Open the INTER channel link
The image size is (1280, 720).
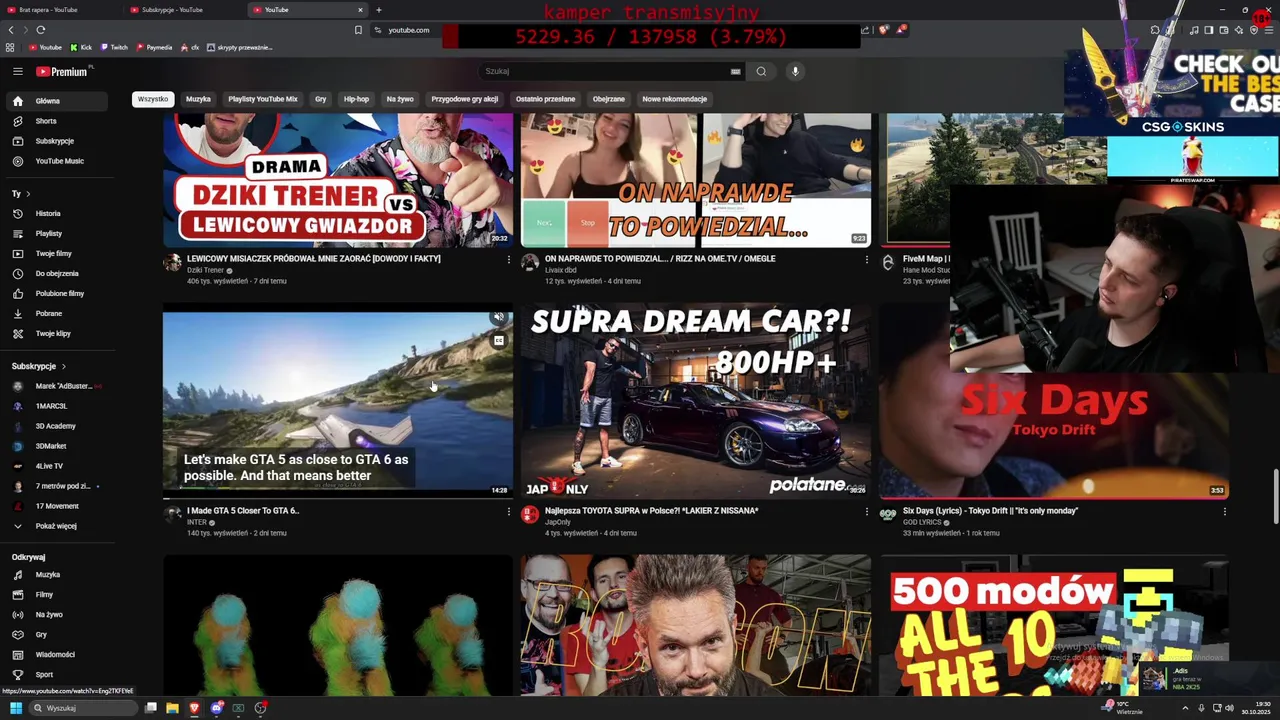[x=197, y=522]
